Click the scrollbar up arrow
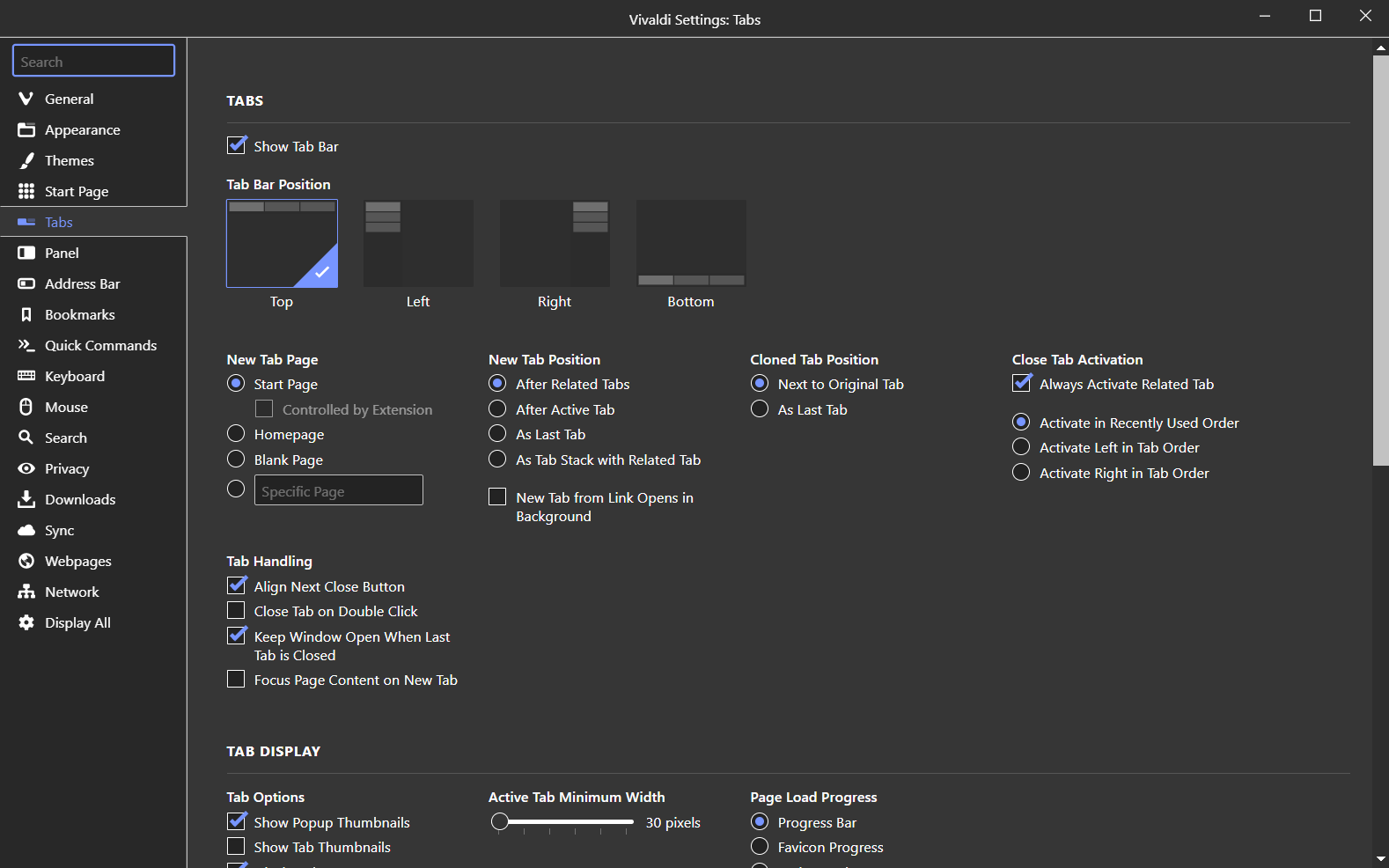 (1381, 48)
